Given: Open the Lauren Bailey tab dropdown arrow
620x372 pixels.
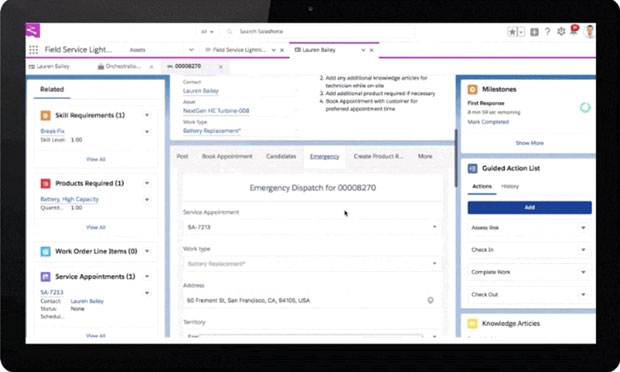Looking at the screenshot, I should [363, 50].
